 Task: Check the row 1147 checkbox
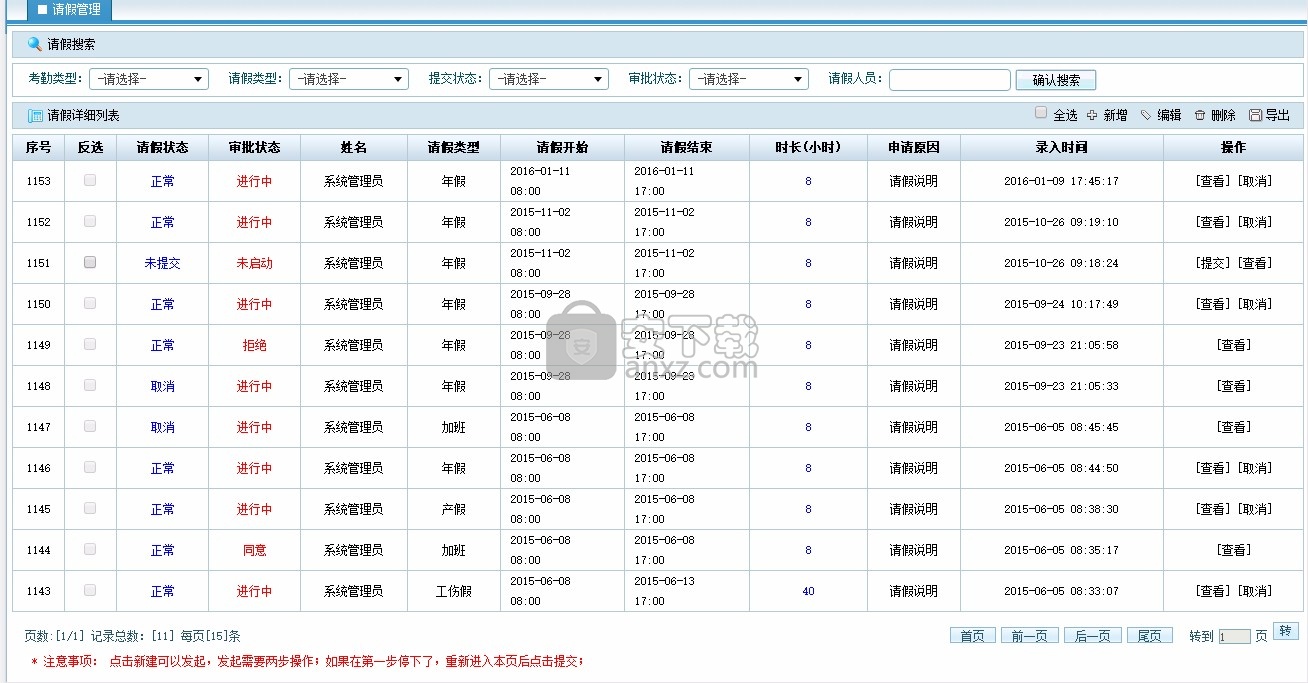click(x=90, y=426)
